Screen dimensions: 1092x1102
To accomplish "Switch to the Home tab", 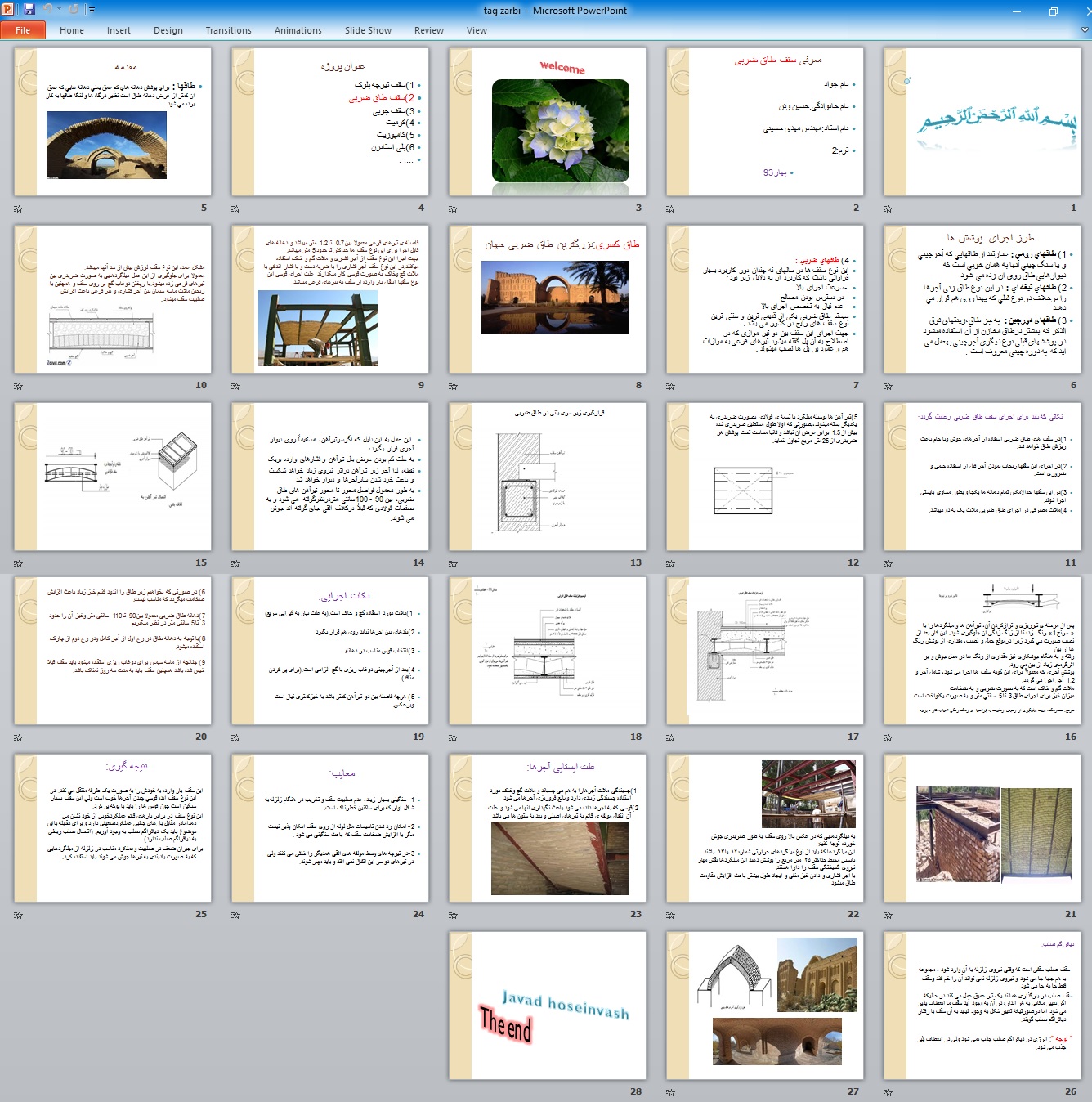I will [x=72, y=30].
